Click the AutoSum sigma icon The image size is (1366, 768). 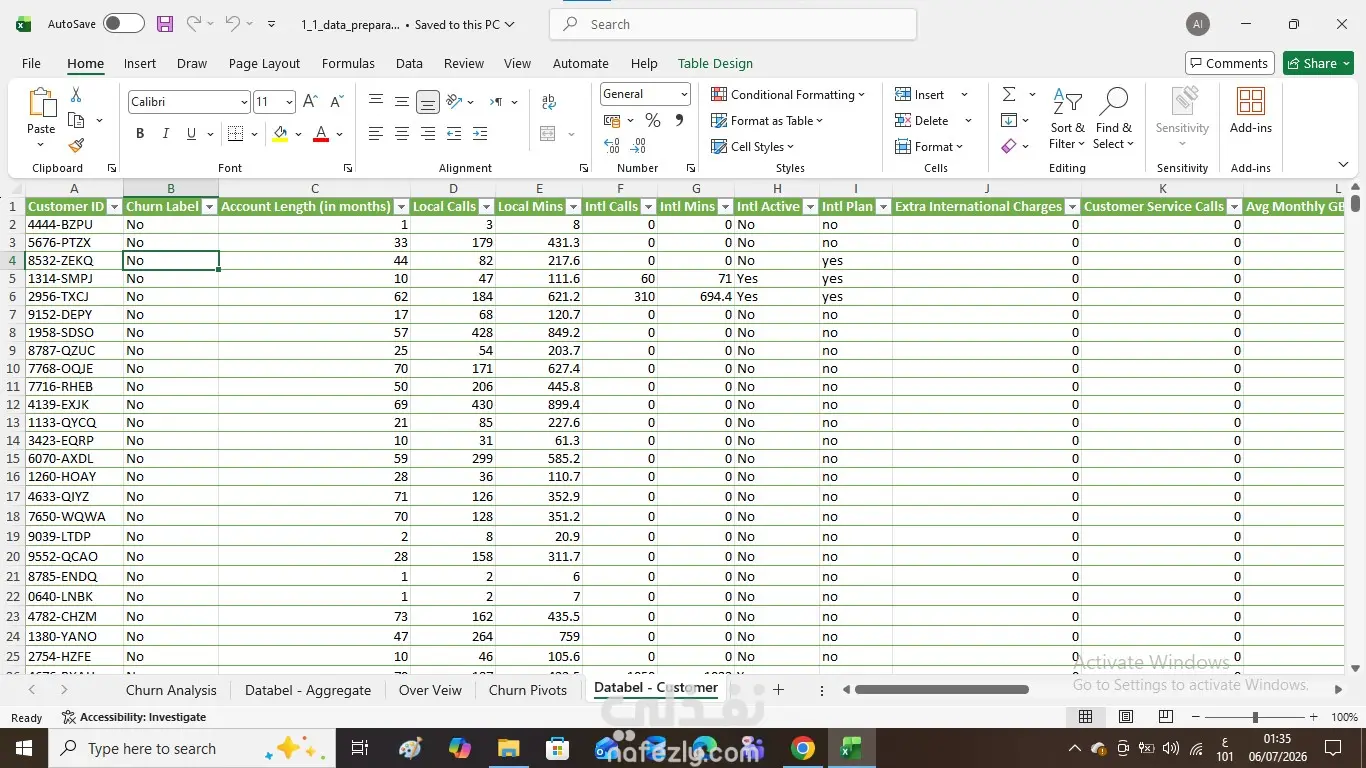coord(1009,94)
